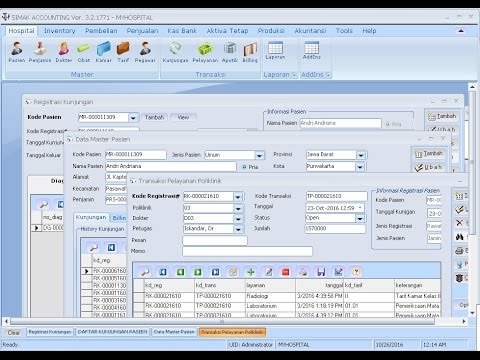The width and height of the screenshot is (480, 360).
Task: Click the horizontal scrollbar at window bottom
Action: point(222,321)
